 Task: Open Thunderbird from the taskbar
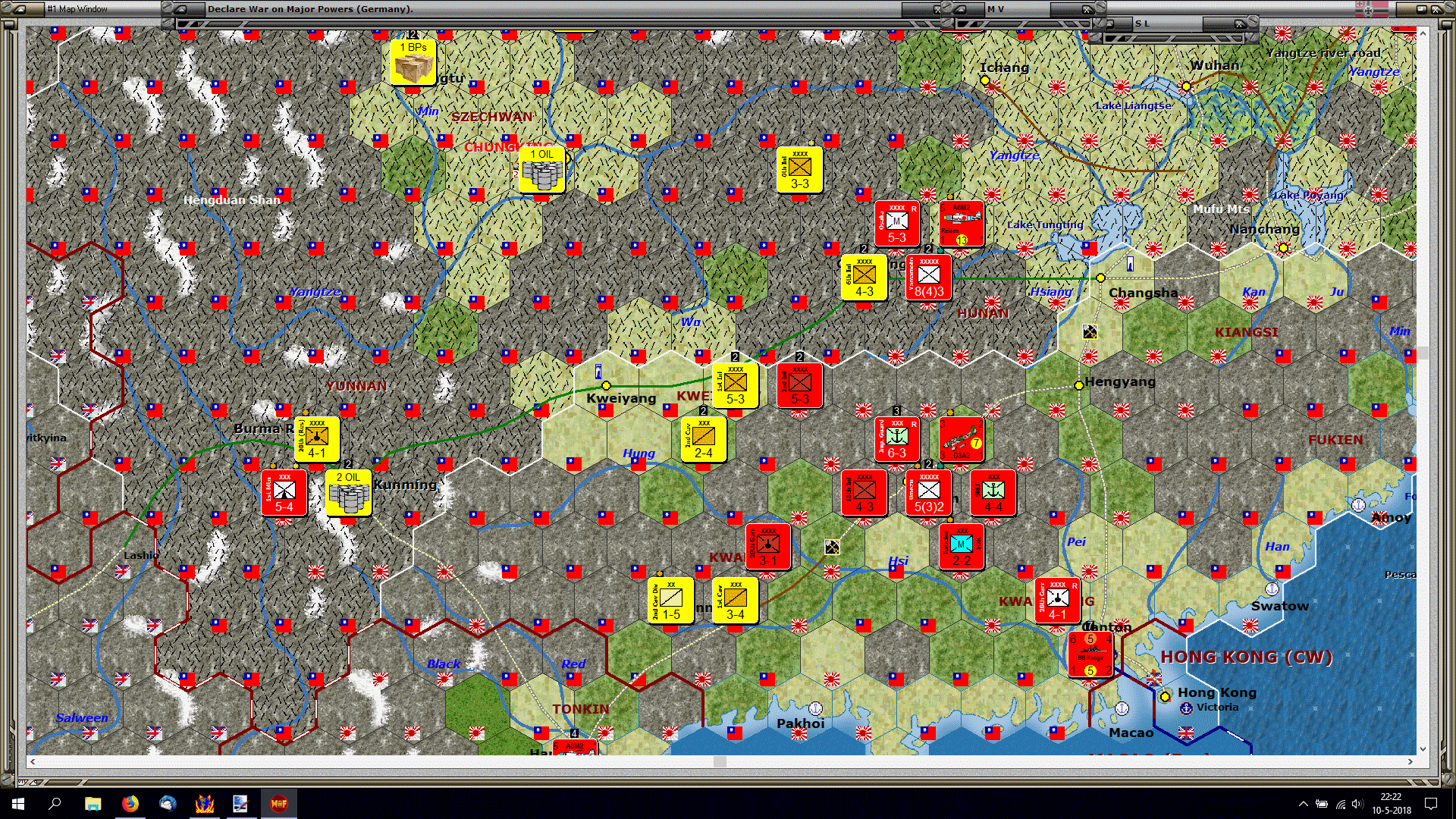pyautogui.click(x=168, y=803)
